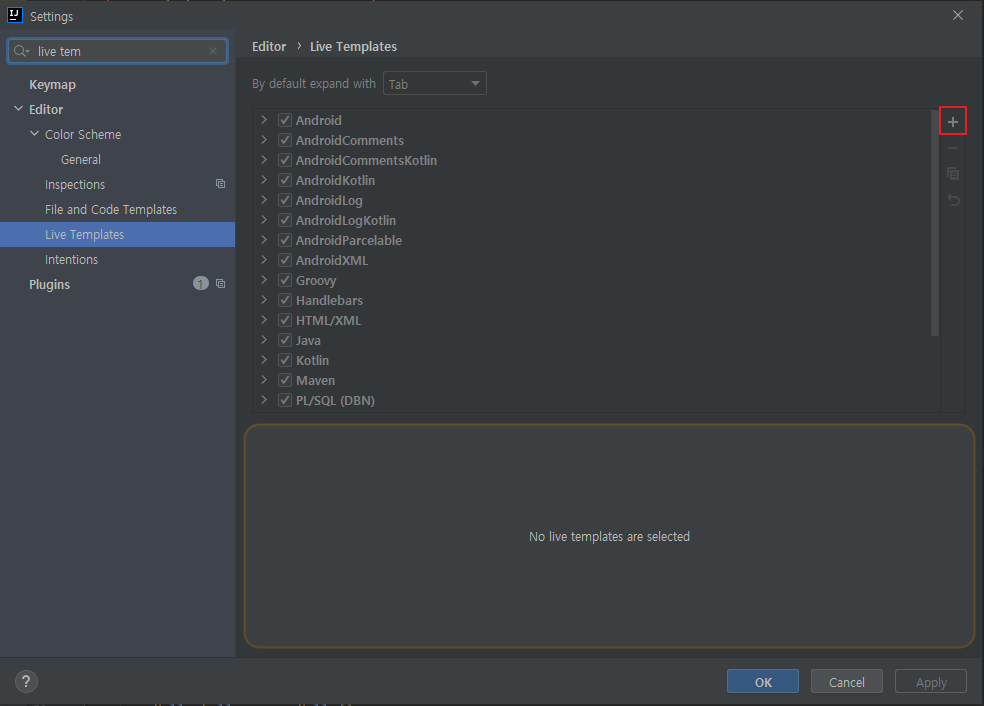Click the template list vertical scrollbar
Image resolution: width=984 pixels, height=706 pixels.
tap(934, 223)
